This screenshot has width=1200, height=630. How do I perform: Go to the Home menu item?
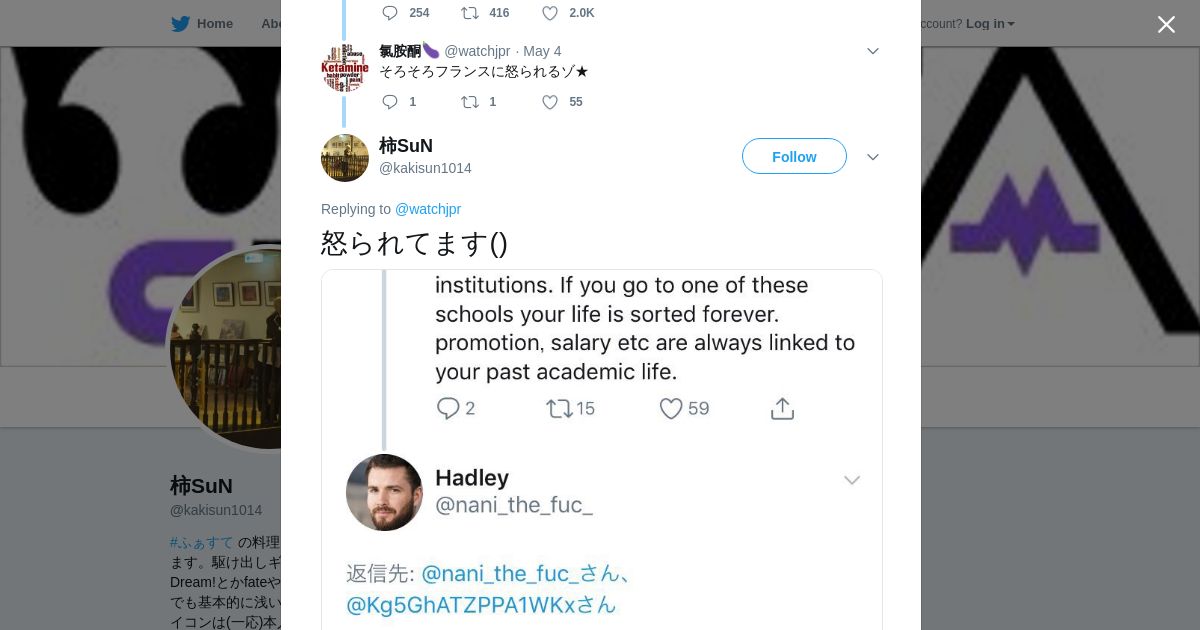(x=214, y=24)
